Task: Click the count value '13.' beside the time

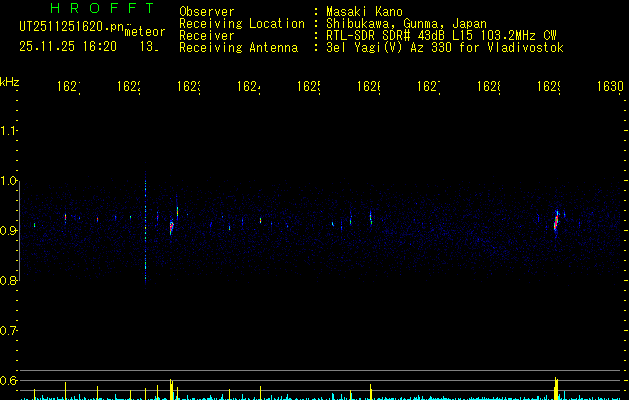Action: click(x=149, y=47)
